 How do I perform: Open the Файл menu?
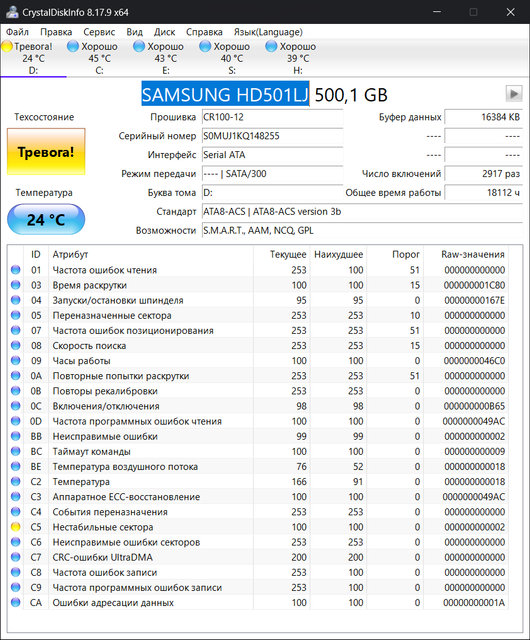[17, 32]
